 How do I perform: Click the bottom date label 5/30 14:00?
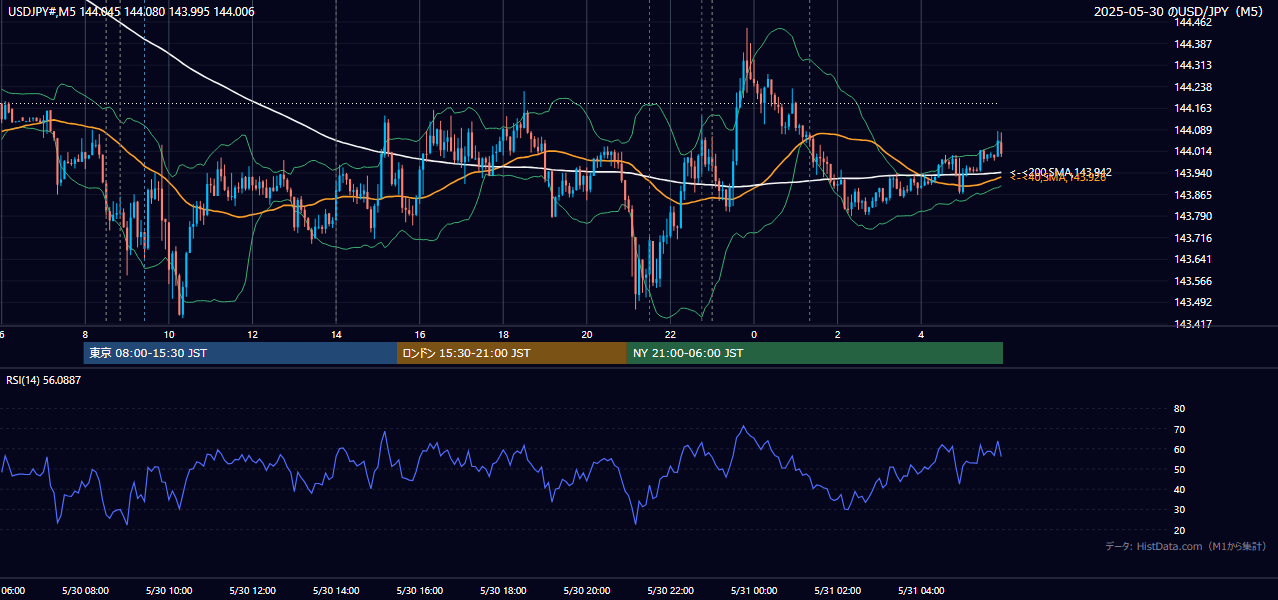(x=336, y=591)
